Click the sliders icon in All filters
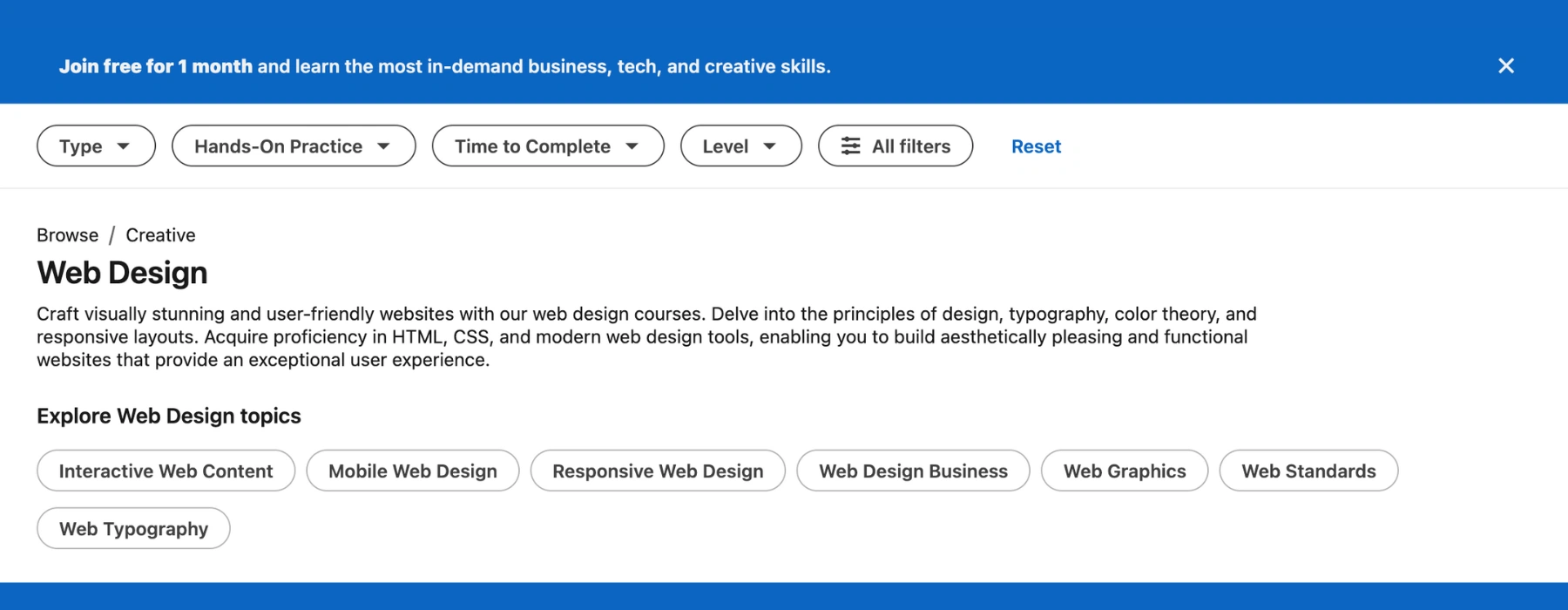 tap(850, 146)
